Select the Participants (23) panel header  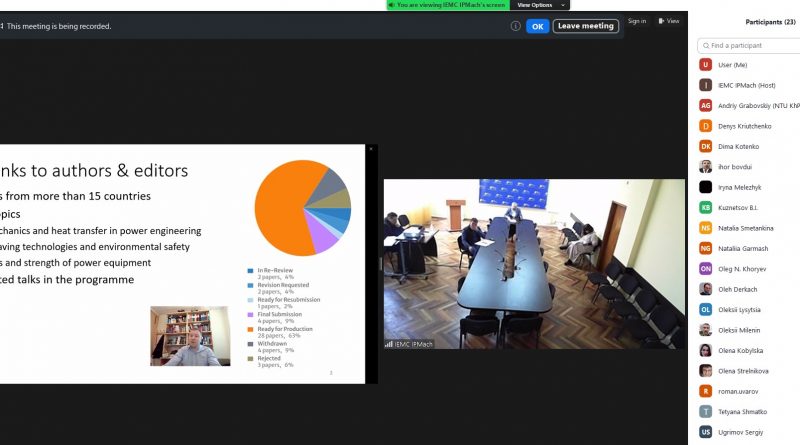(770, 22)
